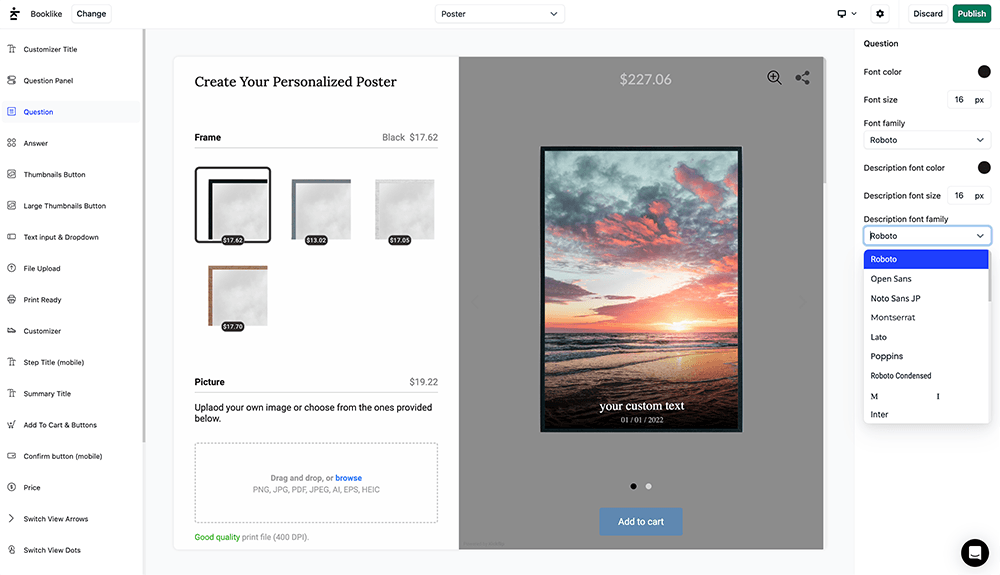This screenshot has width=1000, height=575.
Task: Click the share icon above poster
Action: tap(802, 78)
